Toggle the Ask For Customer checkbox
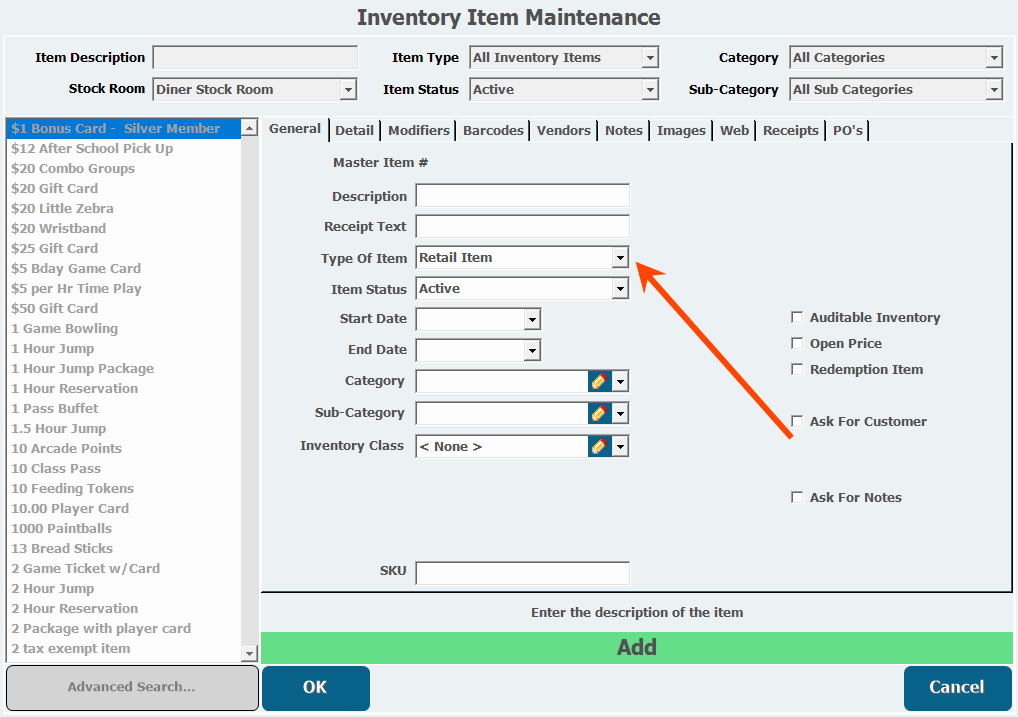Image resolution: width=1018 pixels, height=717 pixels. click(797, 422)
